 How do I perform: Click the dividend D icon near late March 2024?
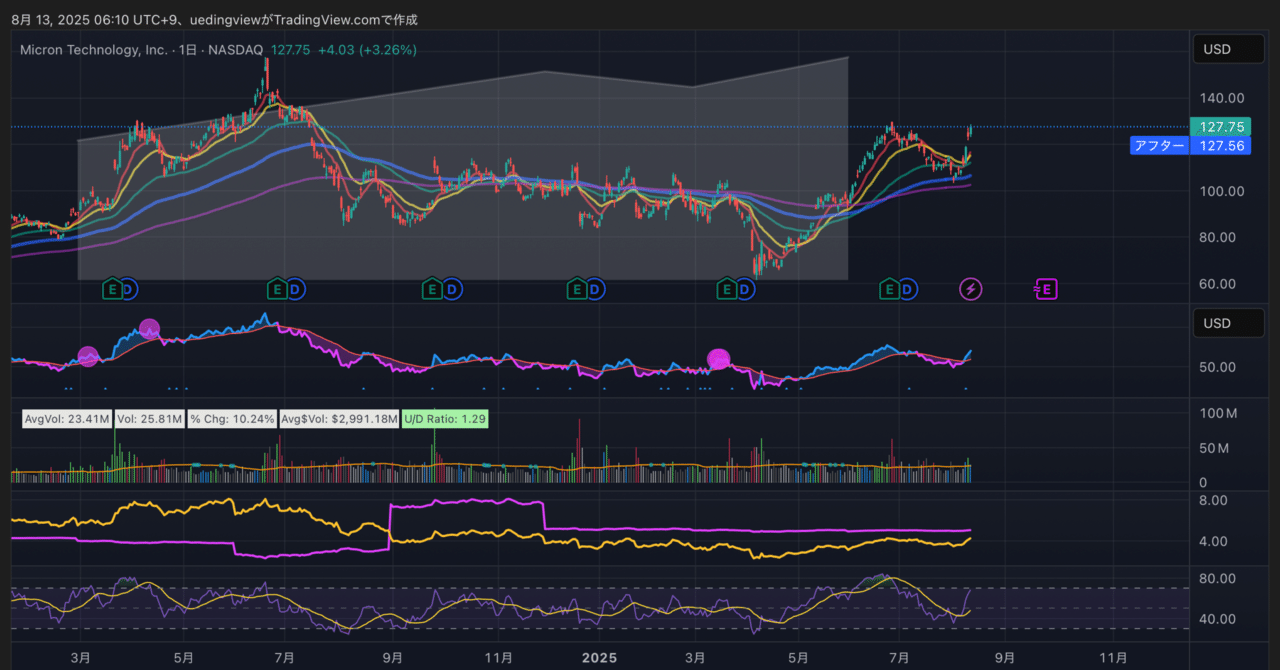[x=130, y=290]
